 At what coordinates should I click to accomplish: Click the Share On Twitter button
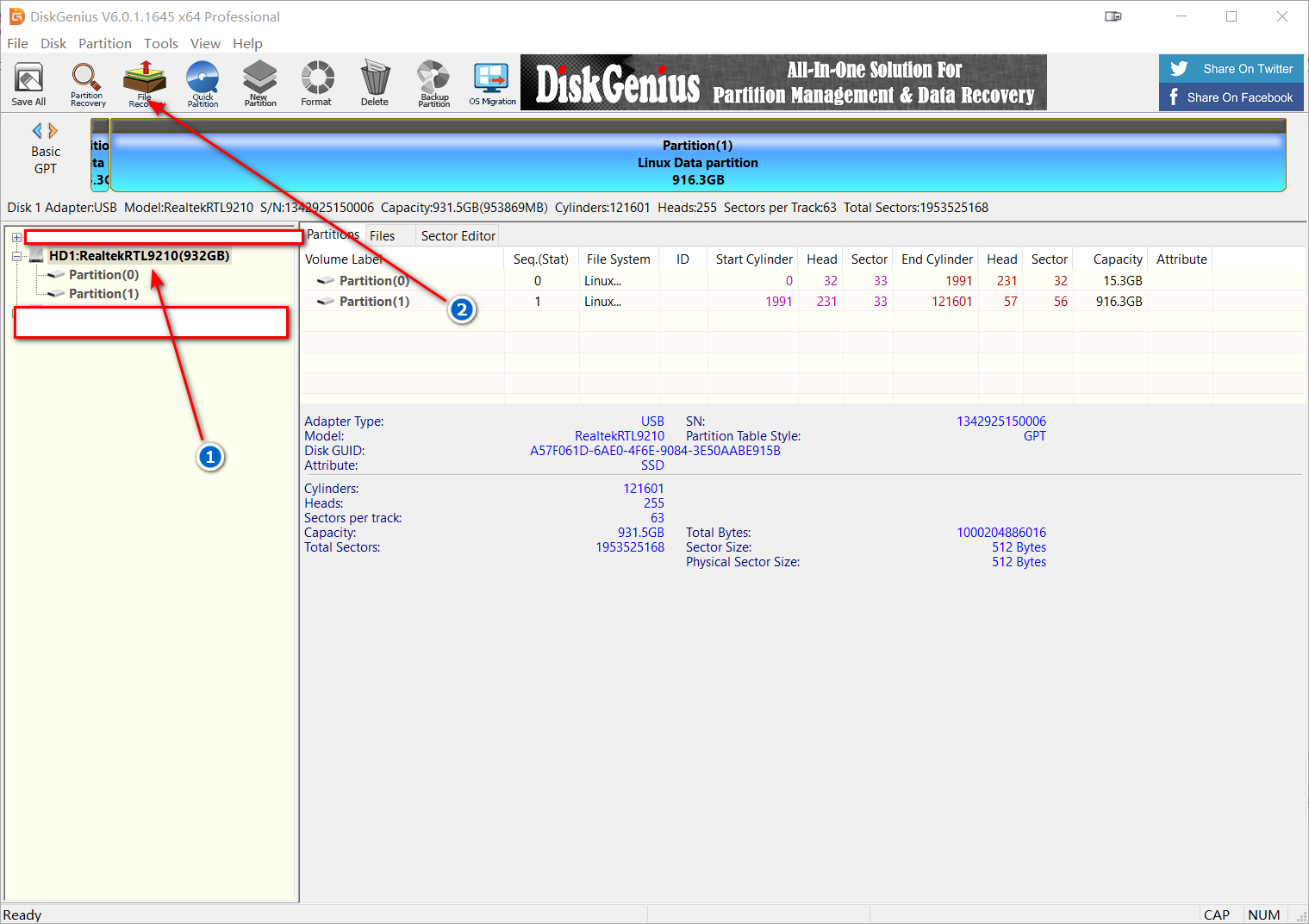point(1231,69)
